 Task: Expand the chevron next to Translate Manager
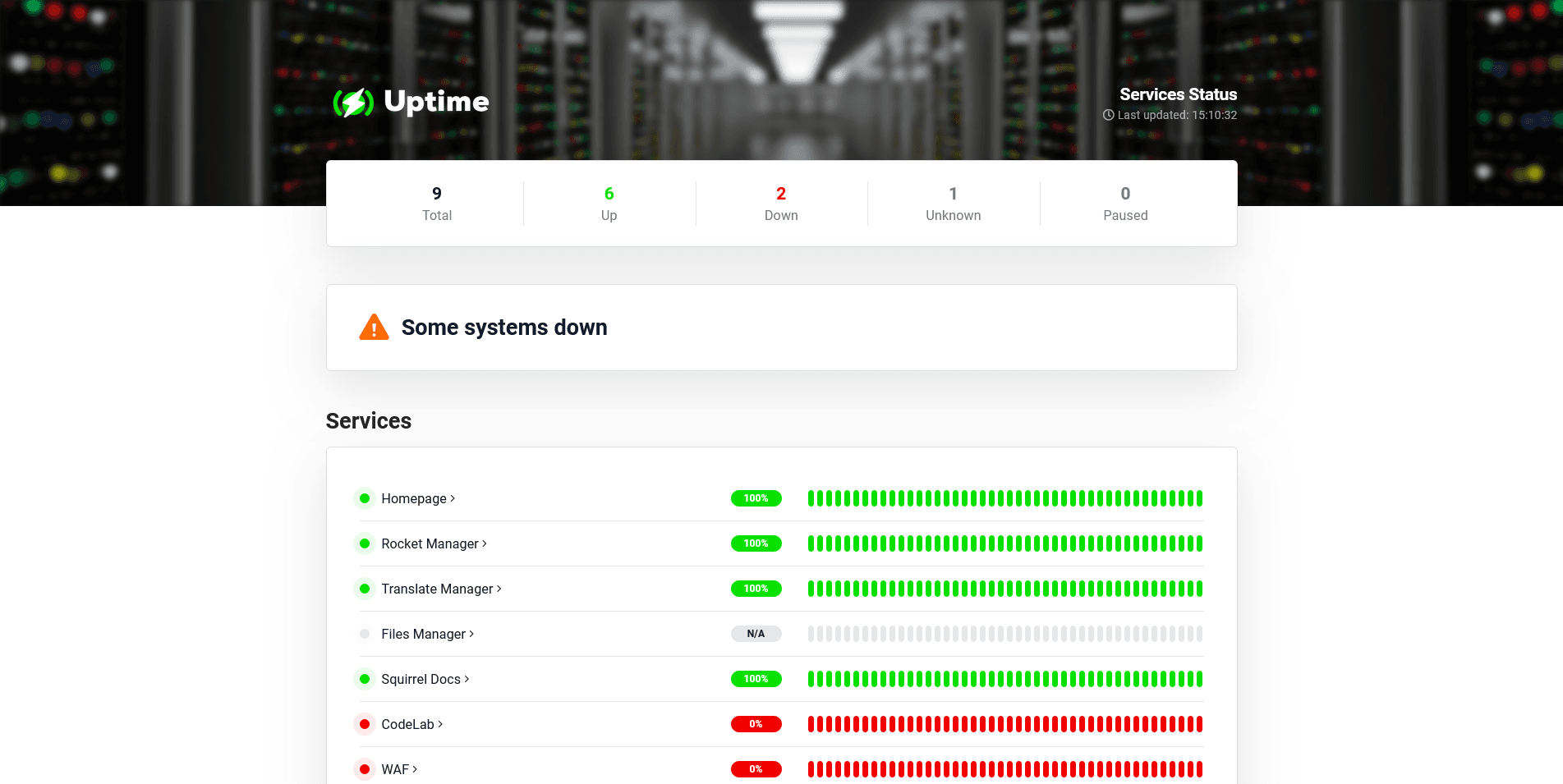point(499,589)
